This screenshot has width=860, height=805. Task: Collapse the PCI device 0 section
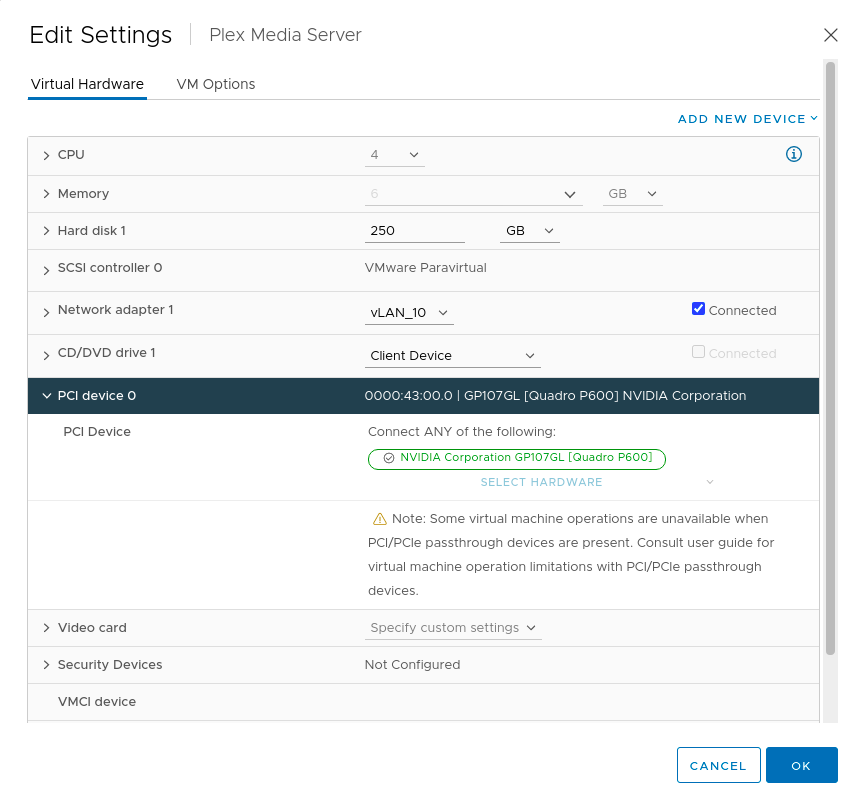coord(46,396)
